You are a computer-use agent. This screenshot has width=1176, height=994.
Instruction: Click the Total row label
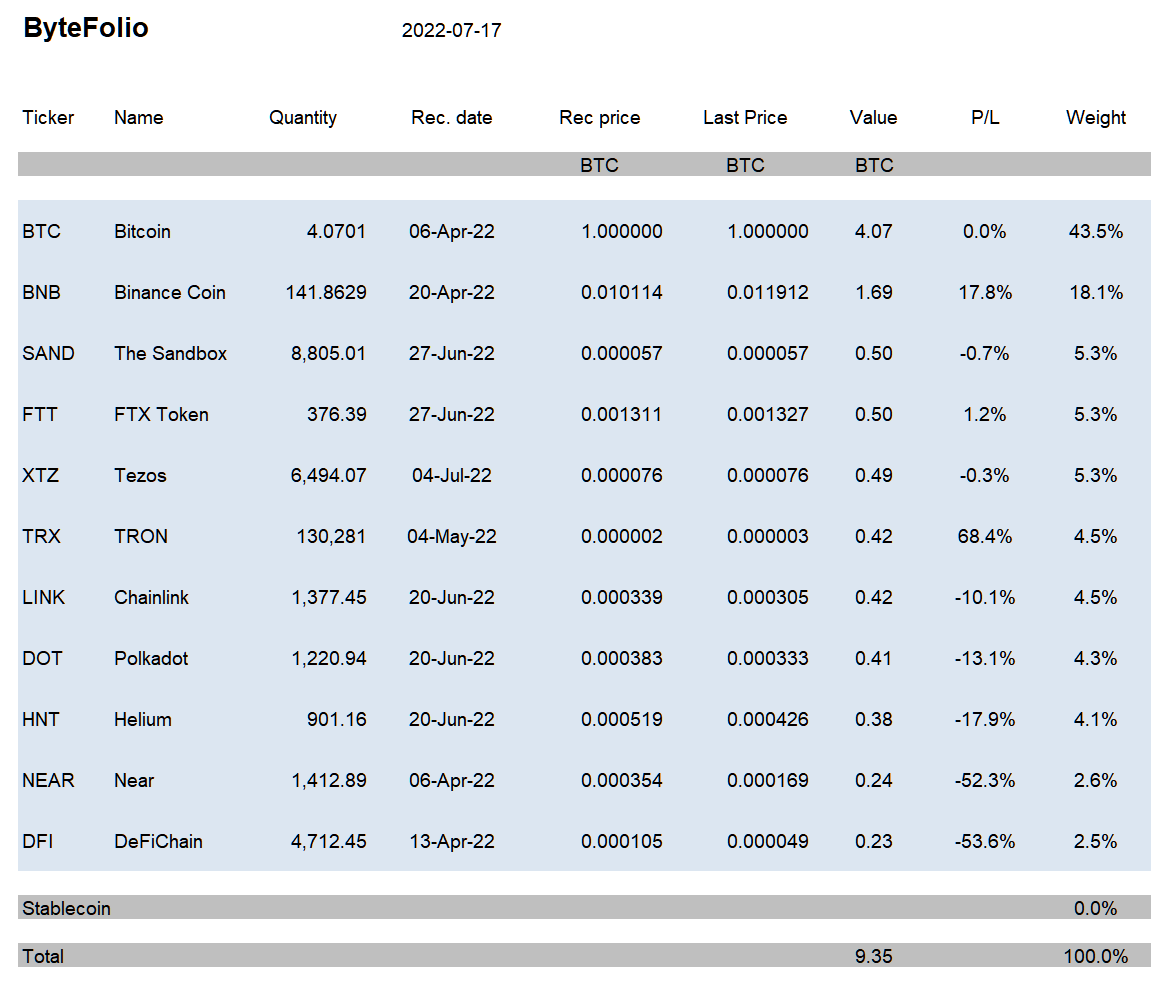[x=43, y=956]
